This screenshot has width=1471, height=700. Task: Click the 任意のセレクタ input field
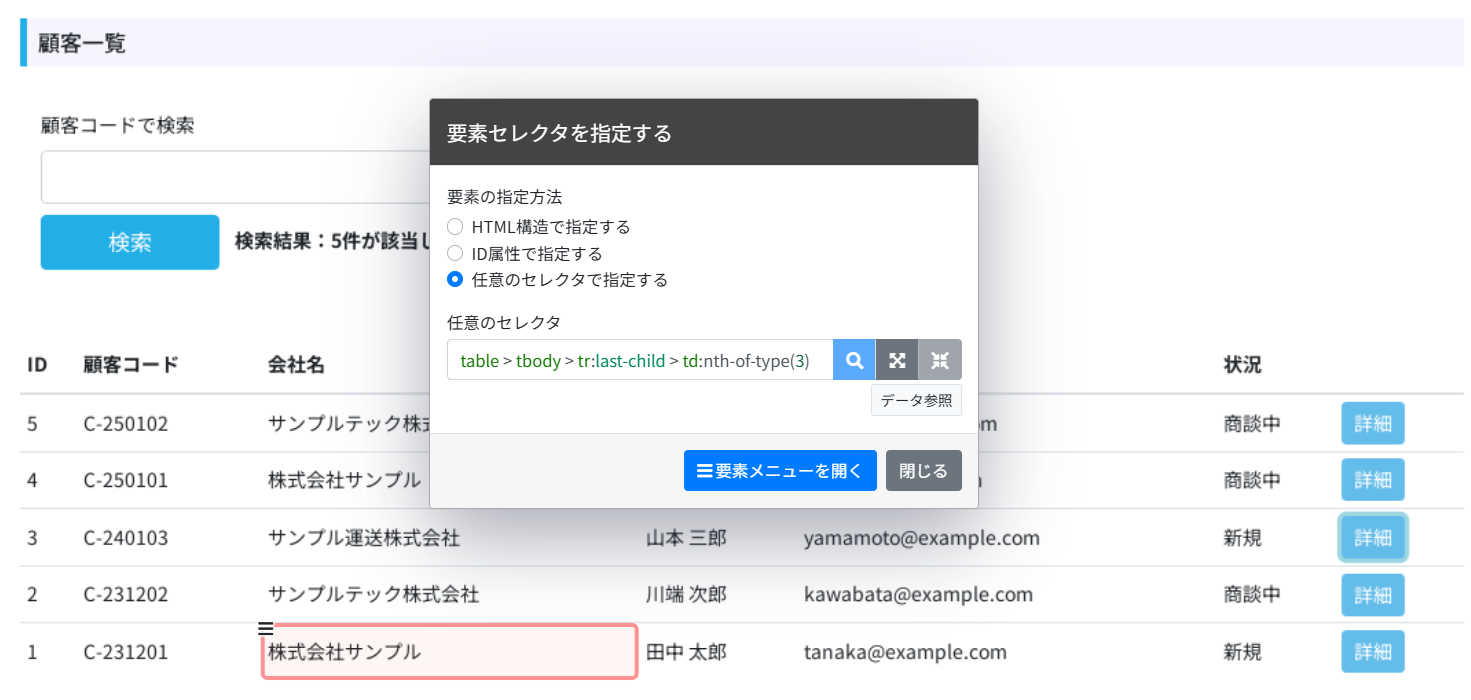[x=640, y=360]
